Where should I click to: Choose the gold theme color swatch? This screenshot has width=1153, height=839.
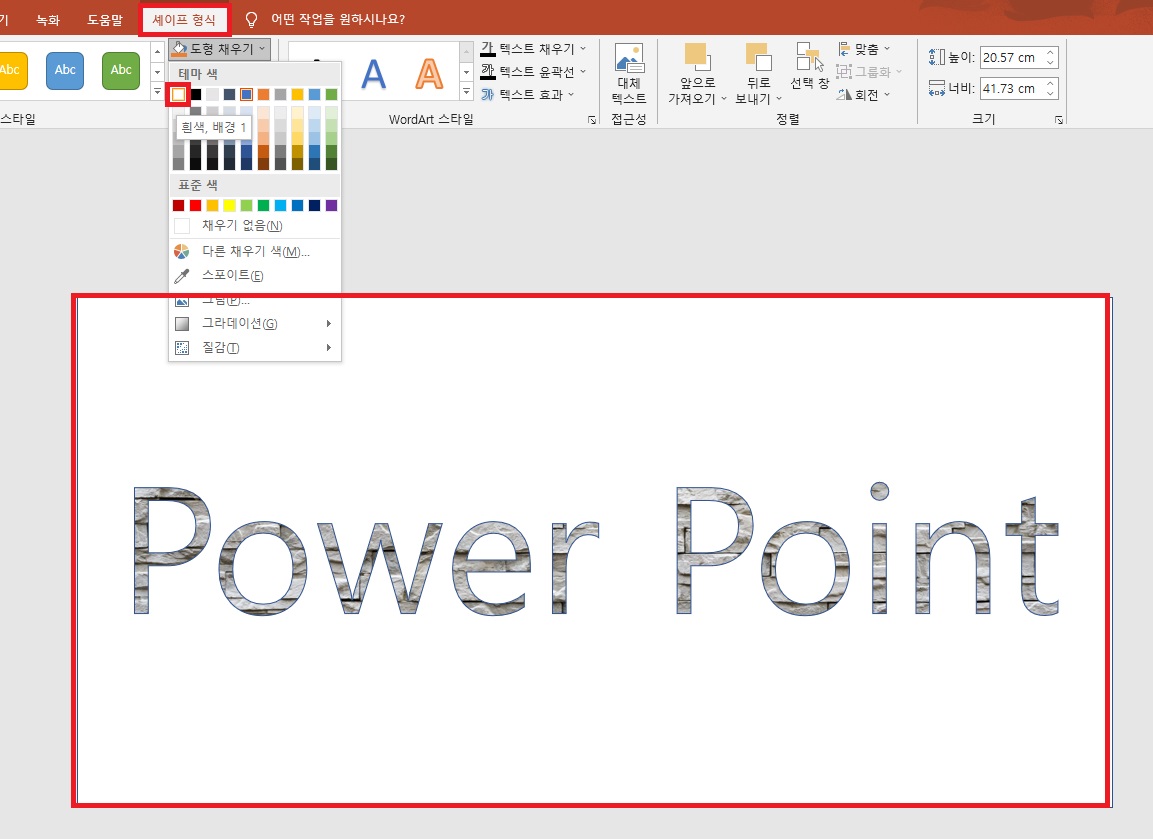click(x=297, y=94)
